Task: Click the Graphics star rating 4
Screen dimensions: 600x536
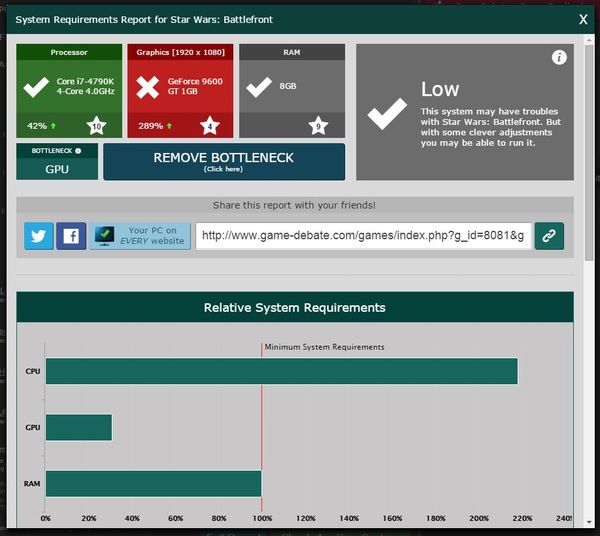Action: pyautogui.click(x=210, y=126)
